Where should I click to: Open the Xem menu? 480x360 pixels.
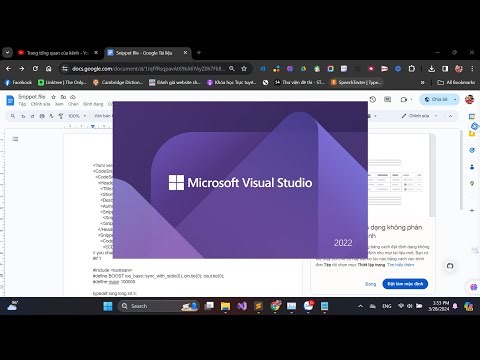click(59, 104)
